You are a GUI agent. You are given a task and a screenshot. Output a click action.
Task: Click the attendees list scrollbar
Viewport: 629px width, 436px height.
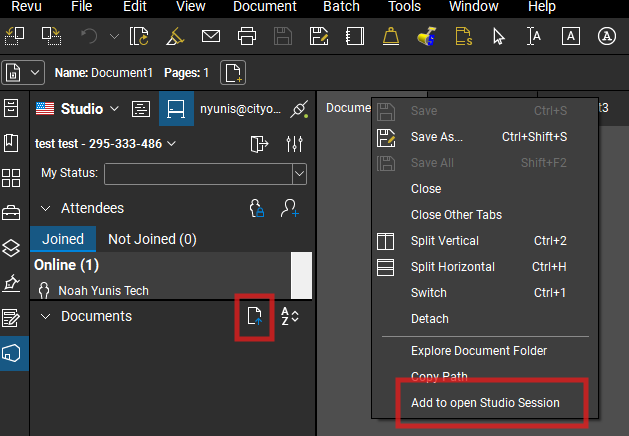(x=301, y=275)
